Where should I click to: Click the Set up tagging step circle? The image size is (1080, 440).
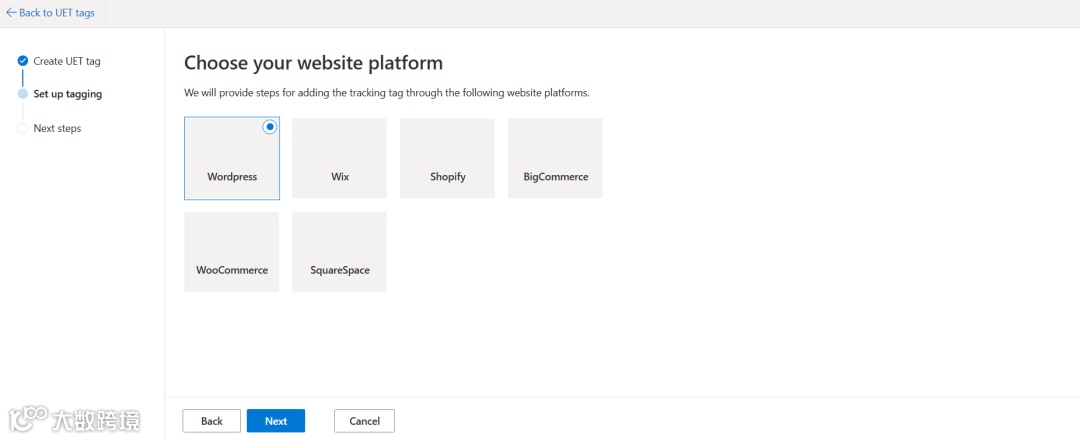coord(23,94)
